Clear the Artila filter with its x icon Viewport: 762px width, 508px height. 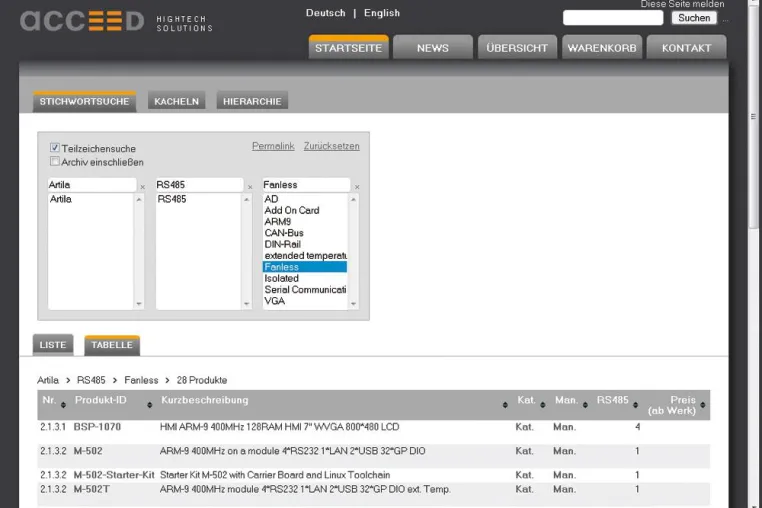tap(142, 187)
